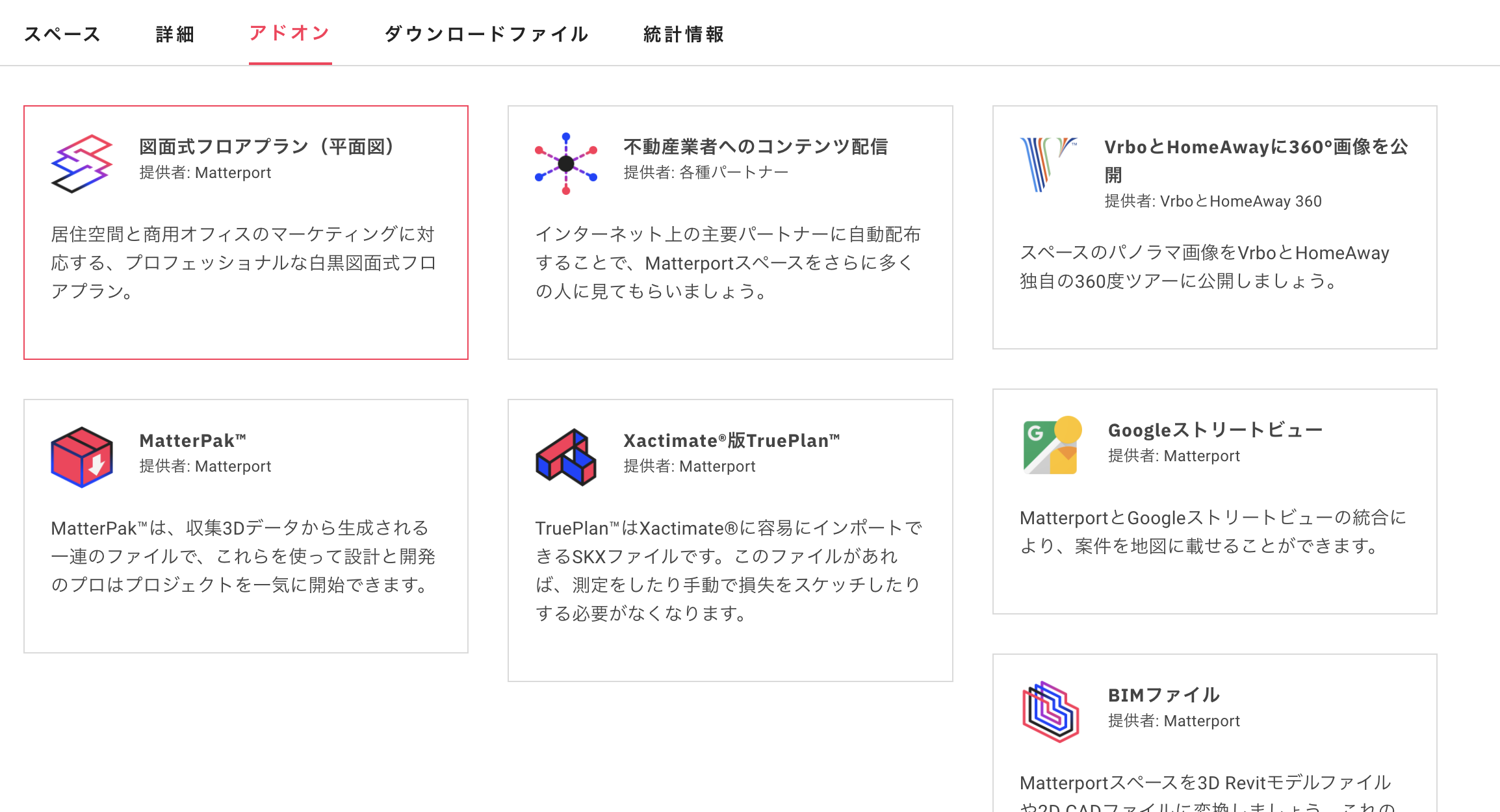Click '提供者: Matterport' under Xactimate®版TruePlan™
This screenshot has width=1500, height=812.
690,466
